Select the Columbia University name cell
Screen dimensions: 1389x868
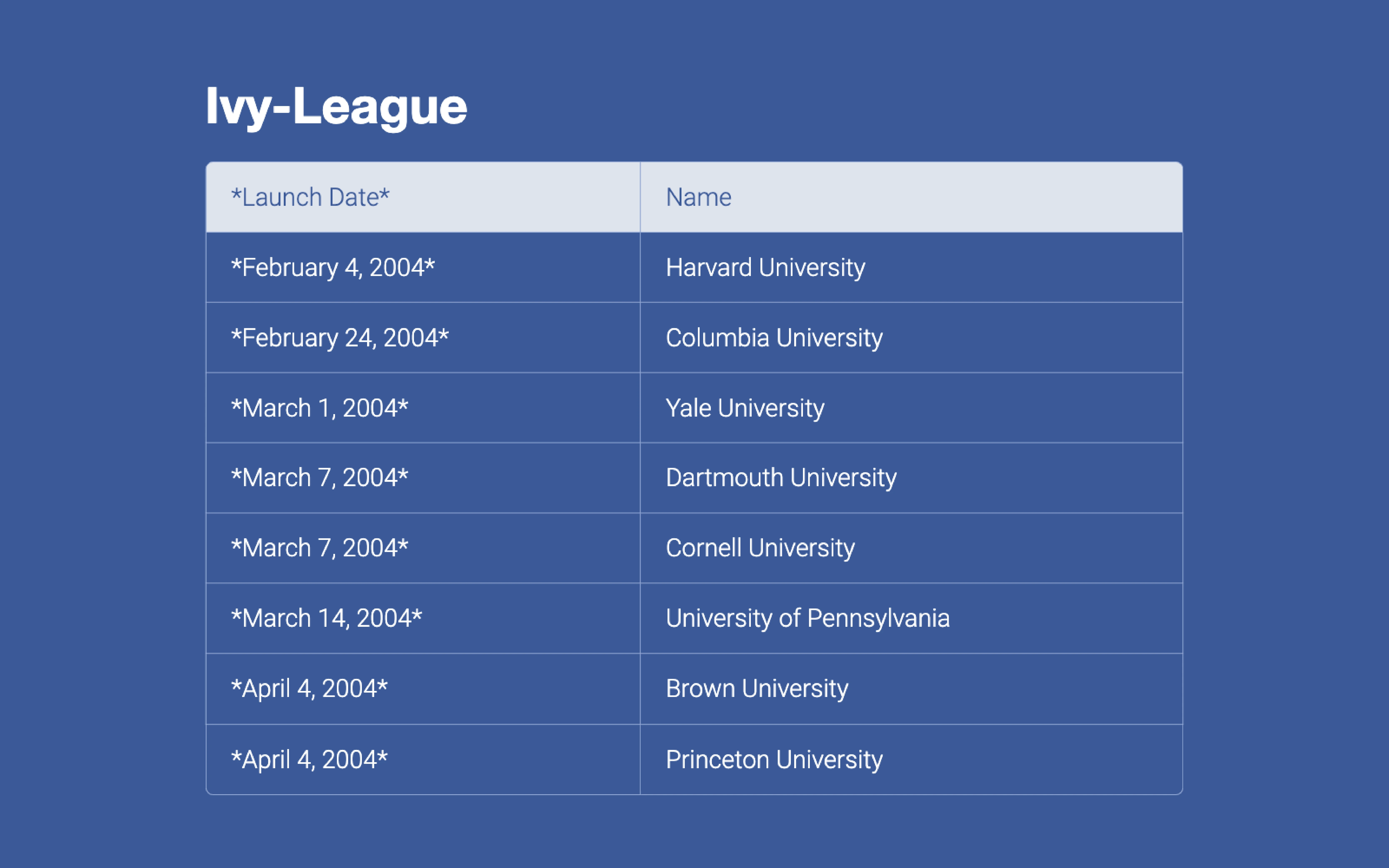click(x=773, y=337)
